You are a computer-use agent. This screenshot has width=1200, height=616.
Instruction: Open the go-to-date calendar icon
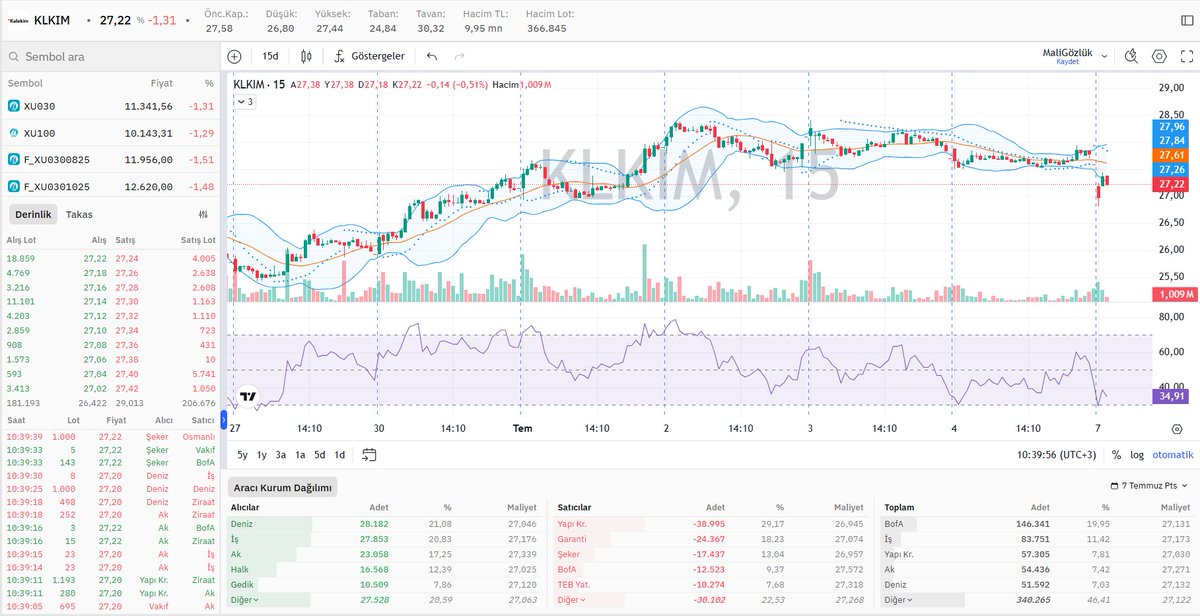click(369, 453)
